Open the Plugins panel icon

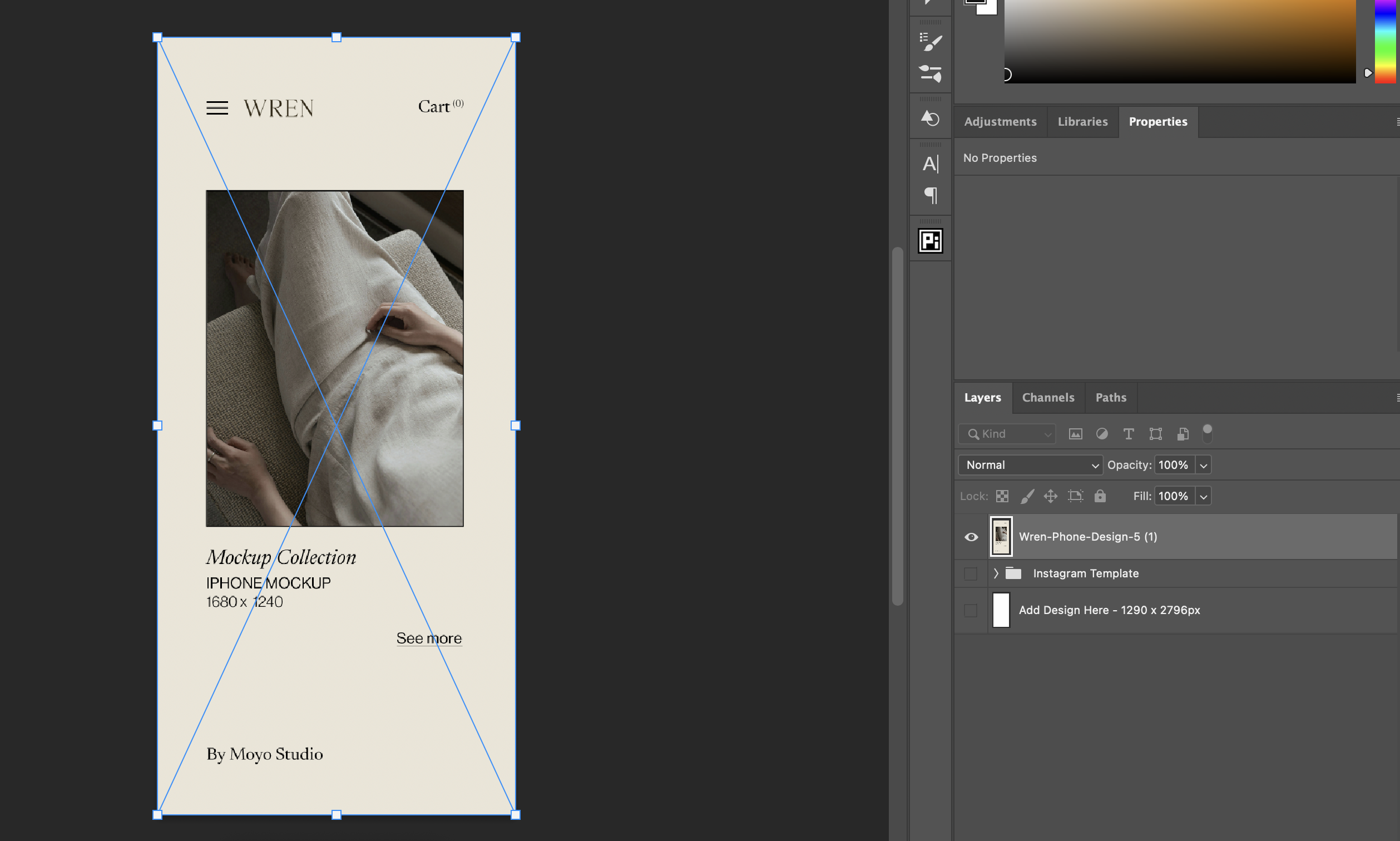pos(929,241)
